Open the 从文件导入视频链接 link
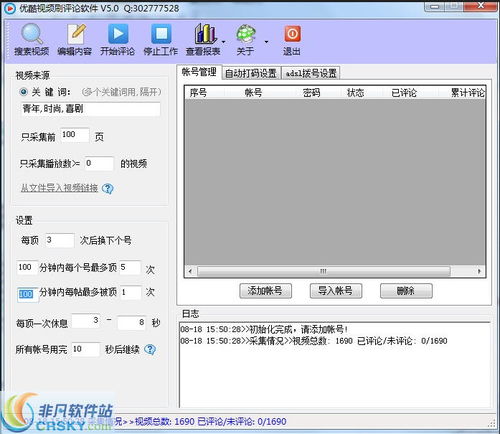This screenshot has height=434, width=500. pyautogui.click(x=59, y=188)
